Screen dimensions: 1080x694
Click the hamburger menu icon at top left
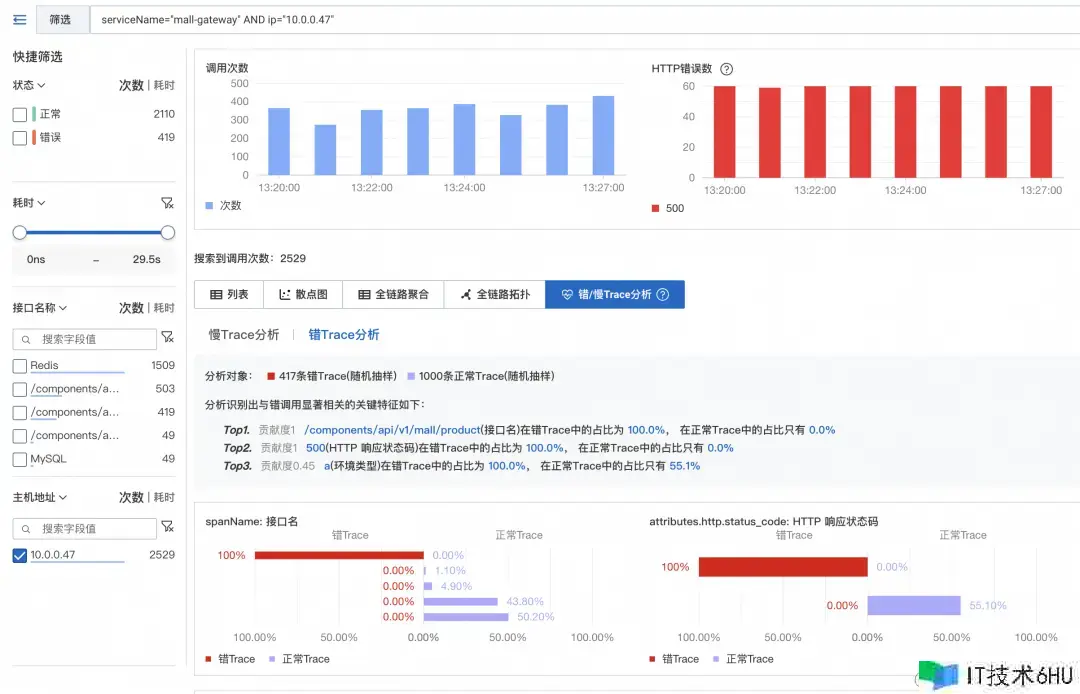coord(19,19)
